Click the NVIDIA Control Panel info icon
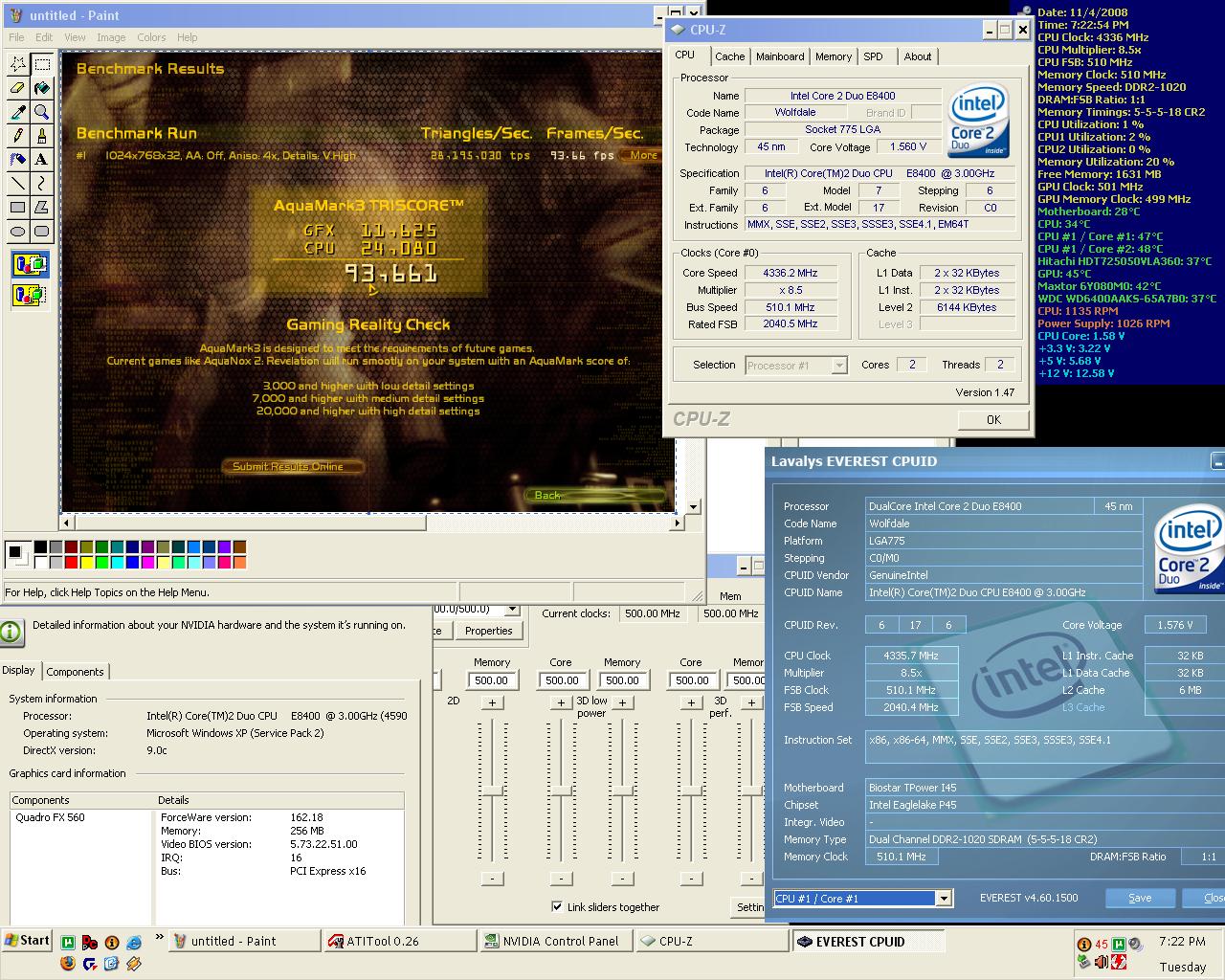 (11, 632)
